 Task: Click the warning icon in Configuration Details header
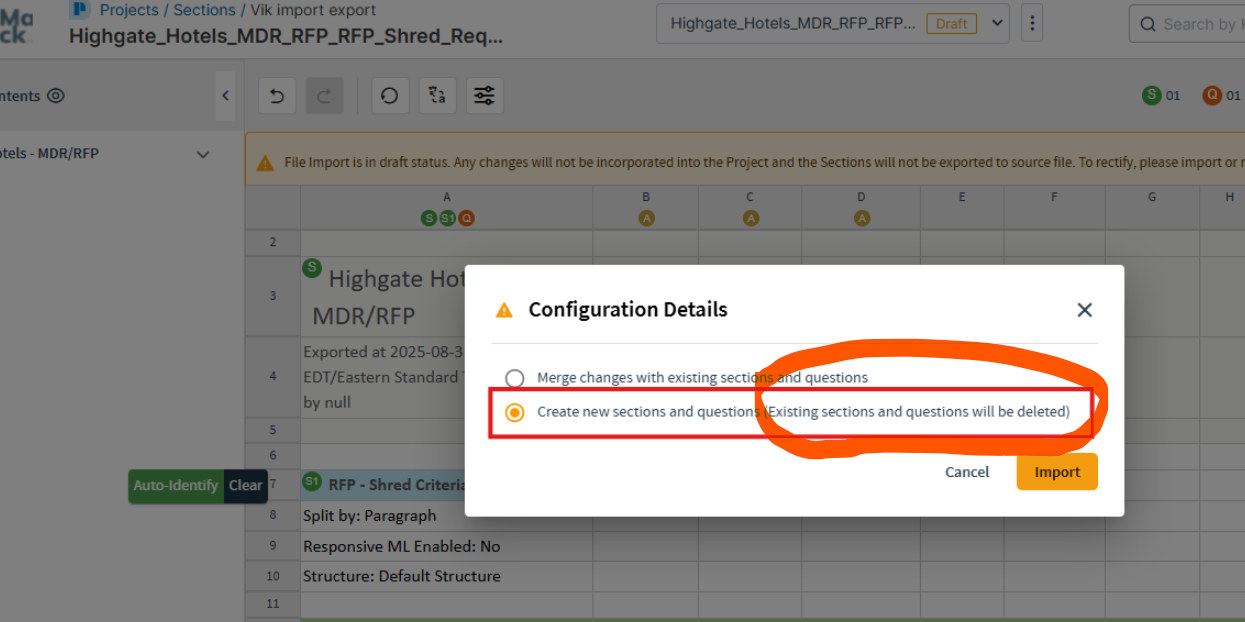pos(504,310)
